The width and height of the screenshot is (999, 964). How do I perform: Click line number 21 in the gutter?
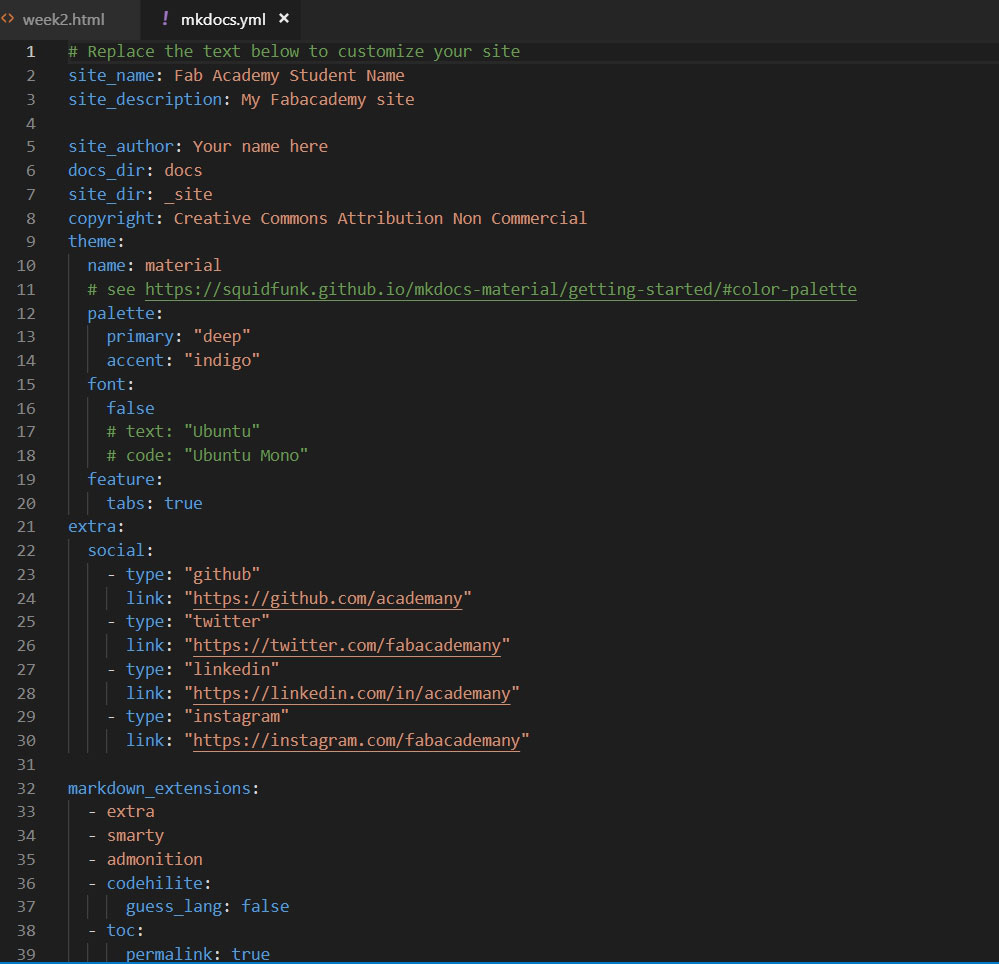pos(25,527)
